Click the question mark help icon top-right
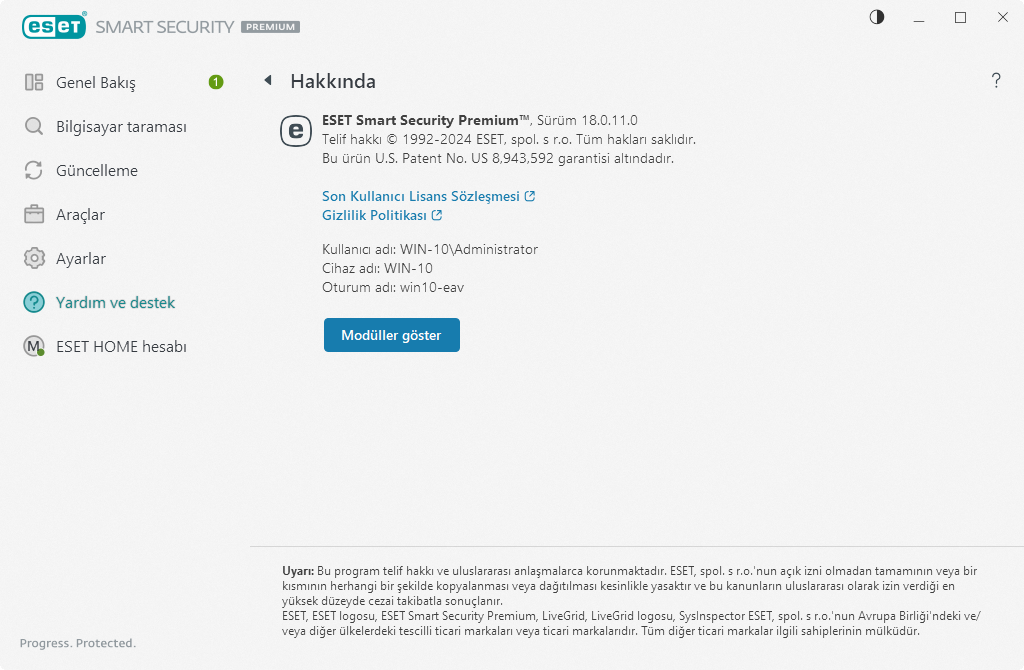1024x670 pixels. coord(996,81)
